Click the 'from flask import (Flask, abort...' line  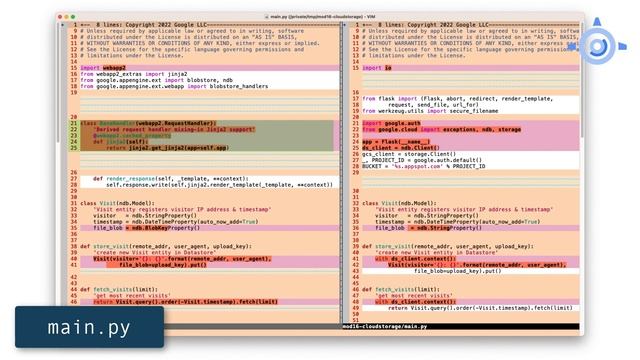click(x=458, y=98)
